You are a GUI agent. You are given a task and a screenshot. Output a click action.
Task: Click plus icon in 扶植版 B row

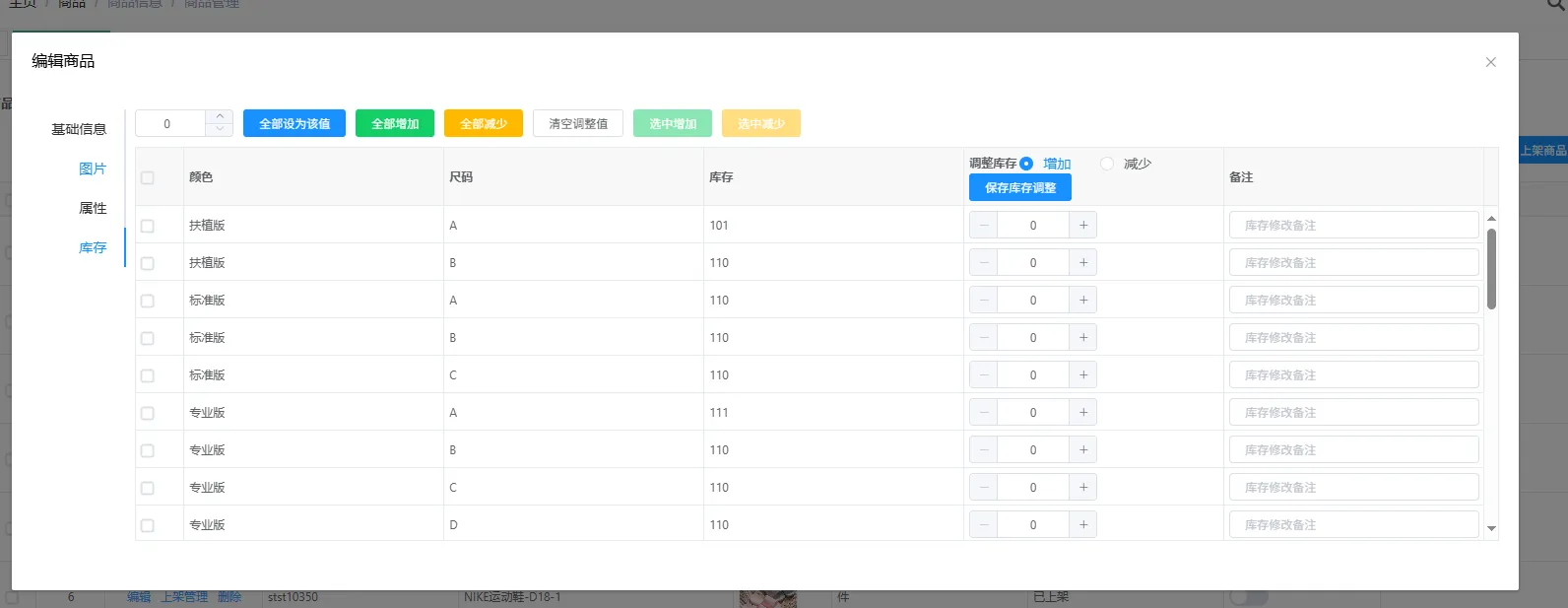pyautogui.click(x=1082, y=263)
